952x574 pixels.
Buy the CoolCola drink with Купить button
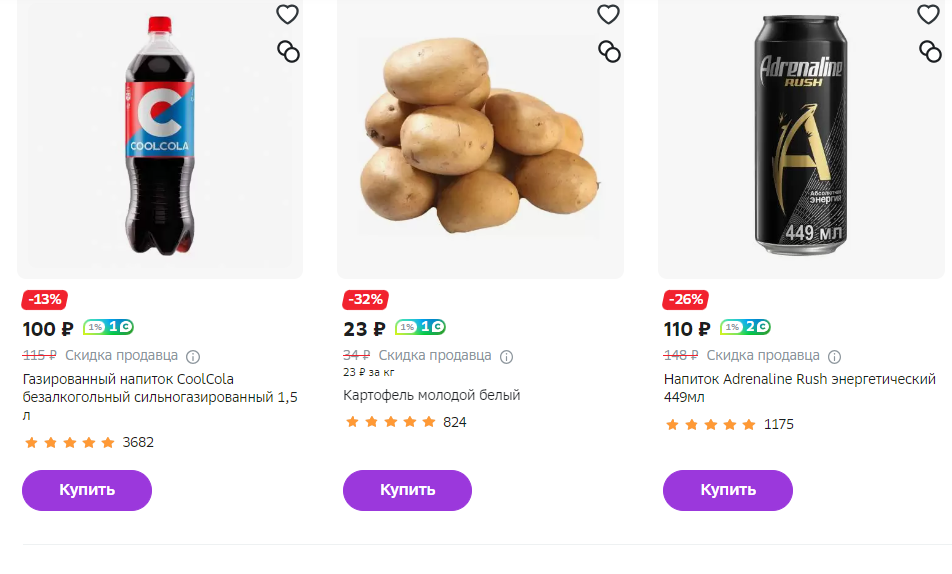coord(87,490)
